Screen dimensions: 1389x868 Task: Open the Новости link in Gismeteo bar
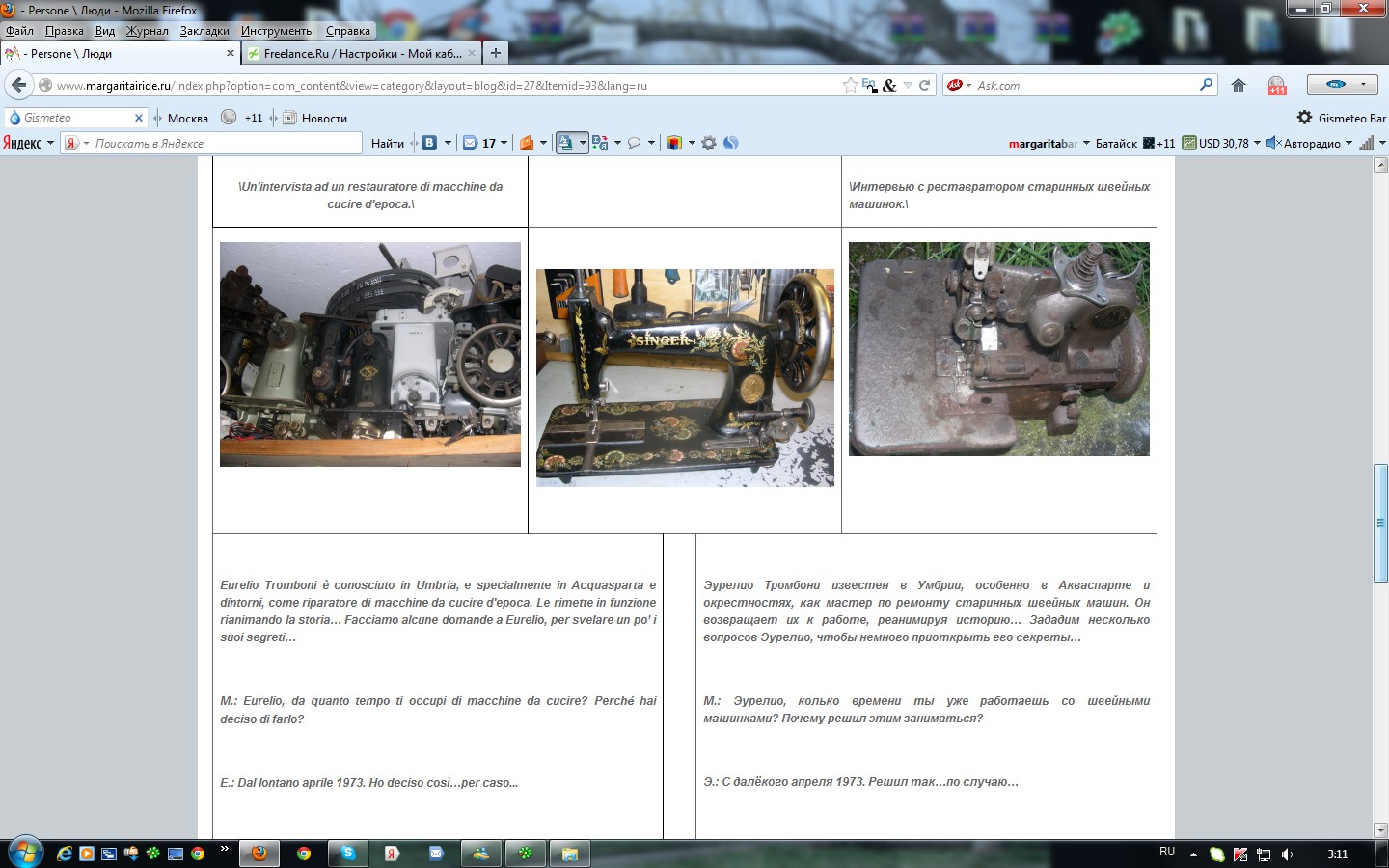click(x=324, y=118)
